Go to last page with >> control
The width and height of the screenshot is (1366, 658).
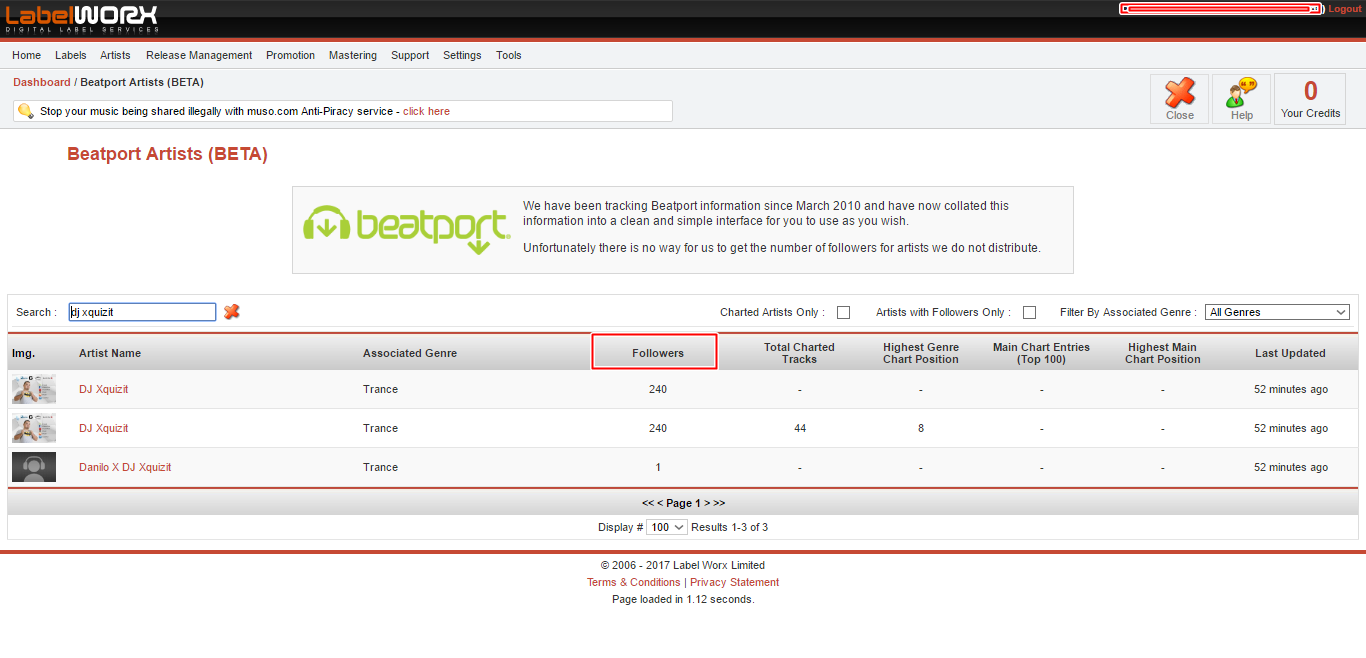(719, 503)
